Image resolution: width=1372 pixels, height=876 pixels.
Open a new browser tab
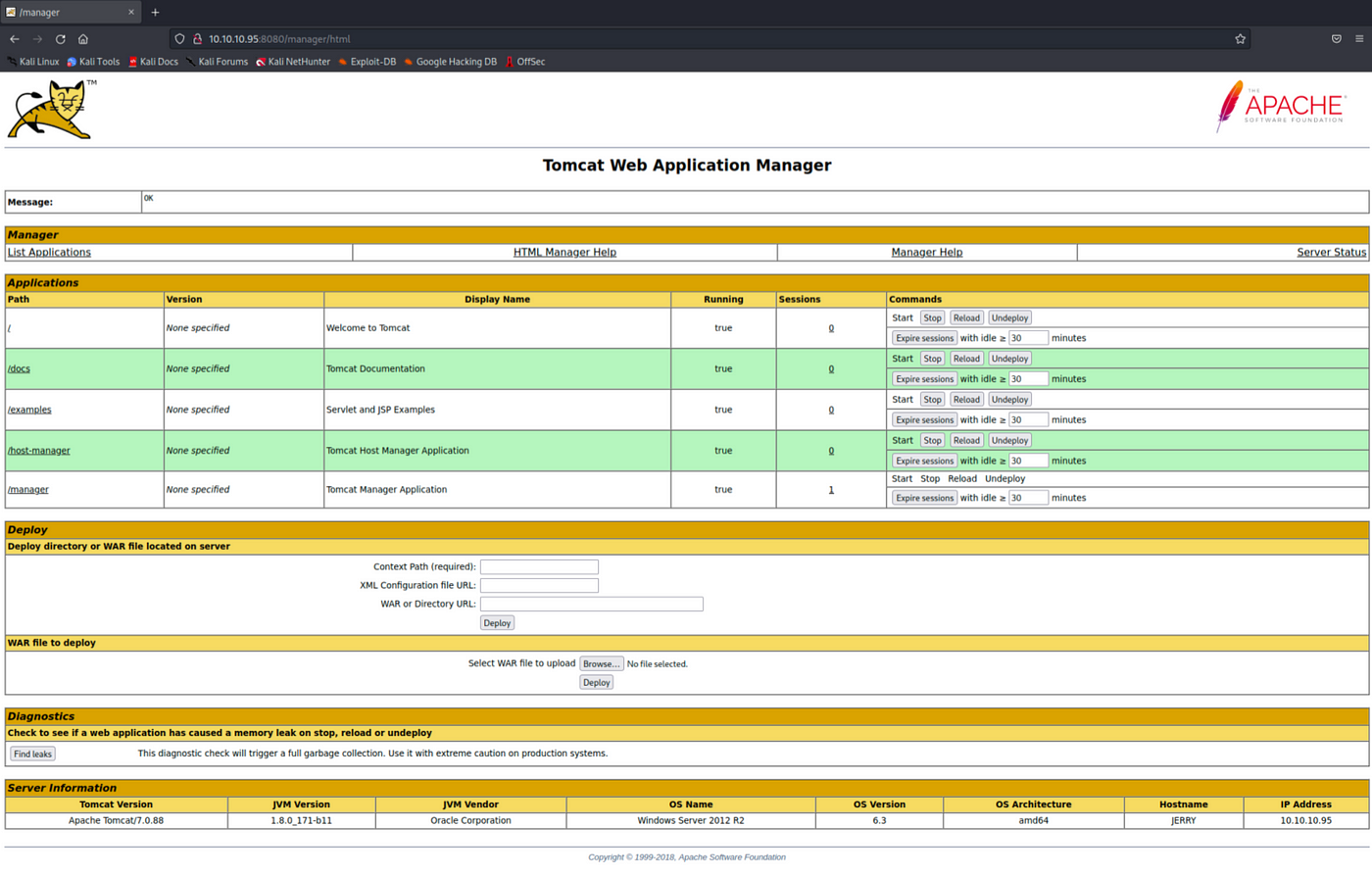(x=155, y=12)
